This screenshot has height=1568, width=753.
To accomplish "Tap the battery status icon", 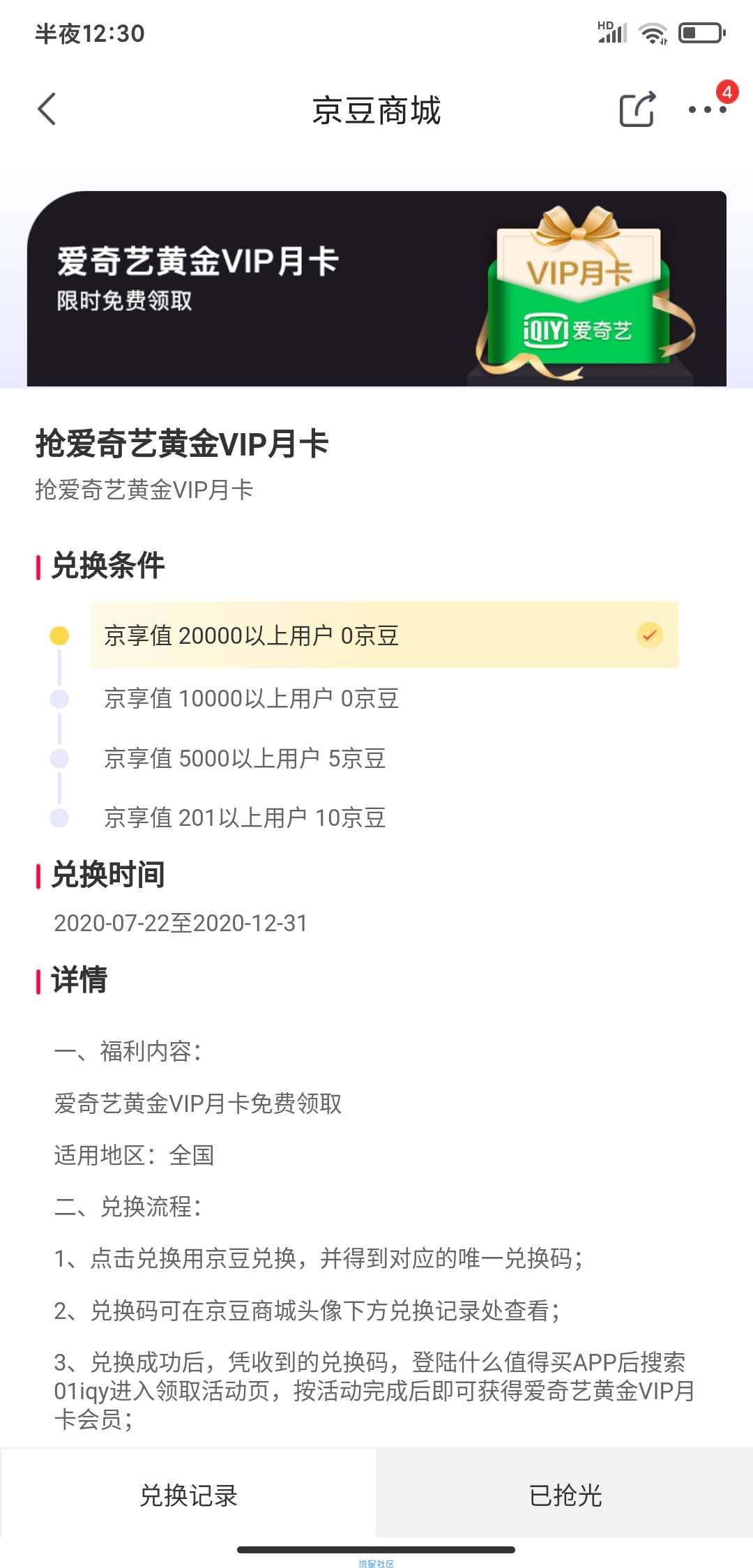I will (702, 33).
